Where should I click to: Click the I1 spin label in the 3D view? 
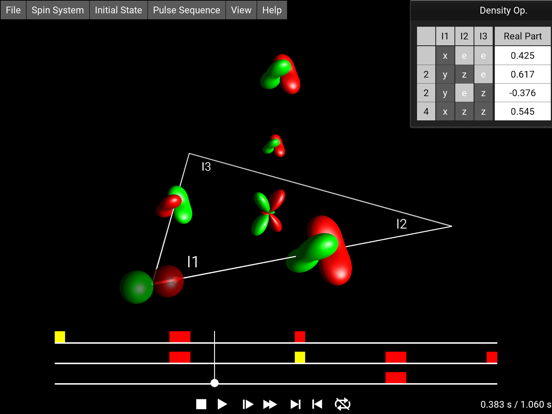click(192, 262)
